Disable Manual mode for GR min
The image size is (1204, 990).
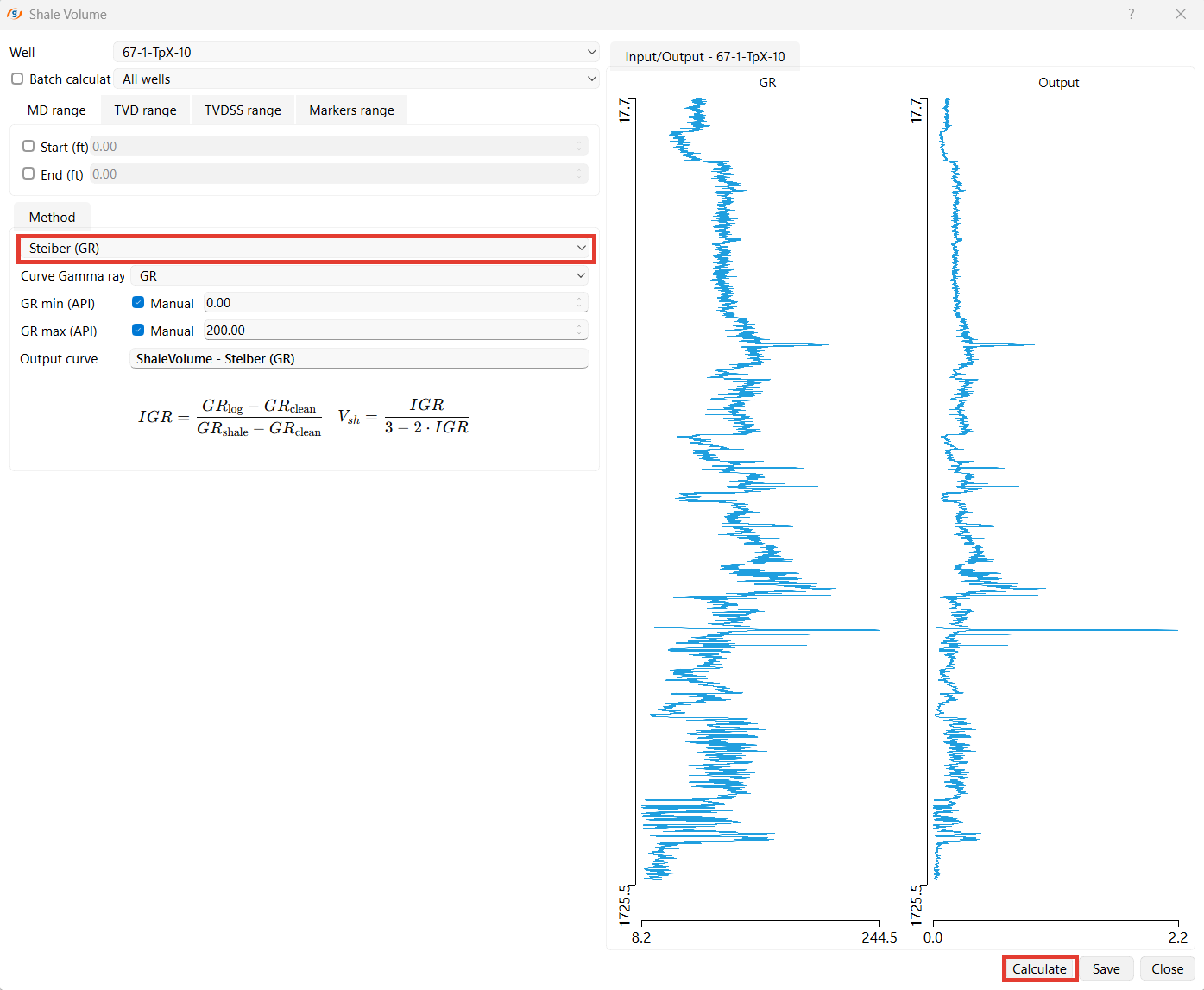[138, 302]
